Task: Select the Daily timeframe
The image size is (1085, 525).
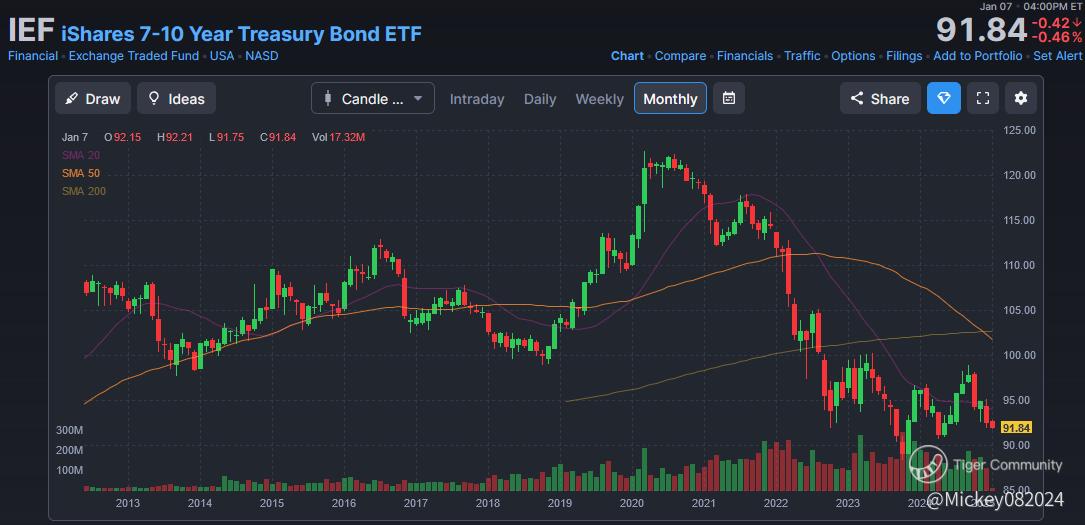Action: tap(540, 99)
